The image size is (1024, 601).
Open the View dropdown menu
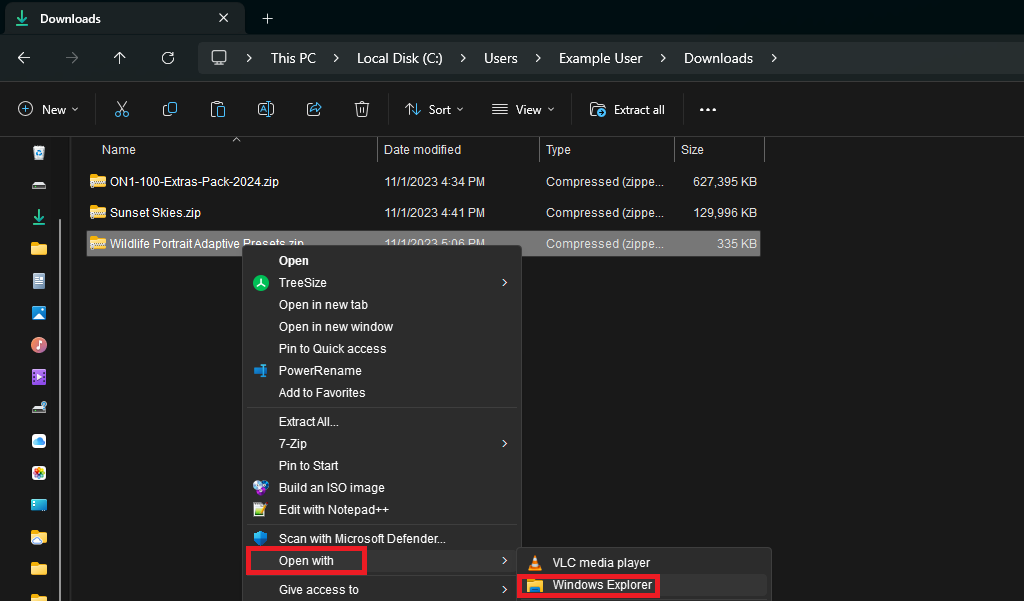point(523,110)
